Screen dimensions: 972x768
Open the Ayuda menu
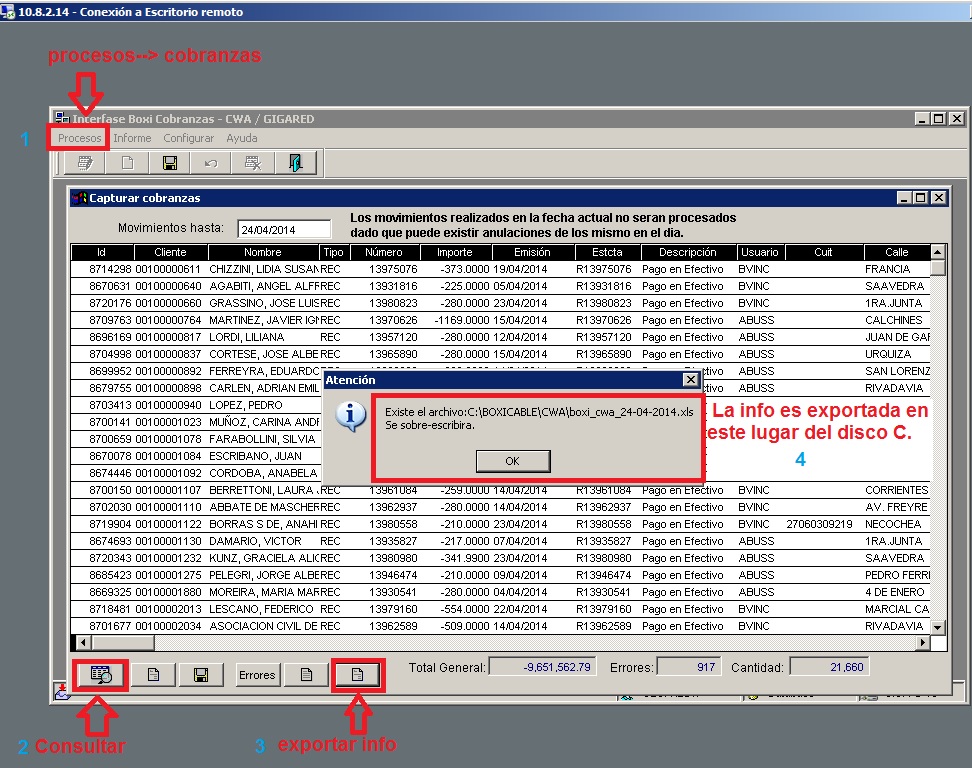241,138
